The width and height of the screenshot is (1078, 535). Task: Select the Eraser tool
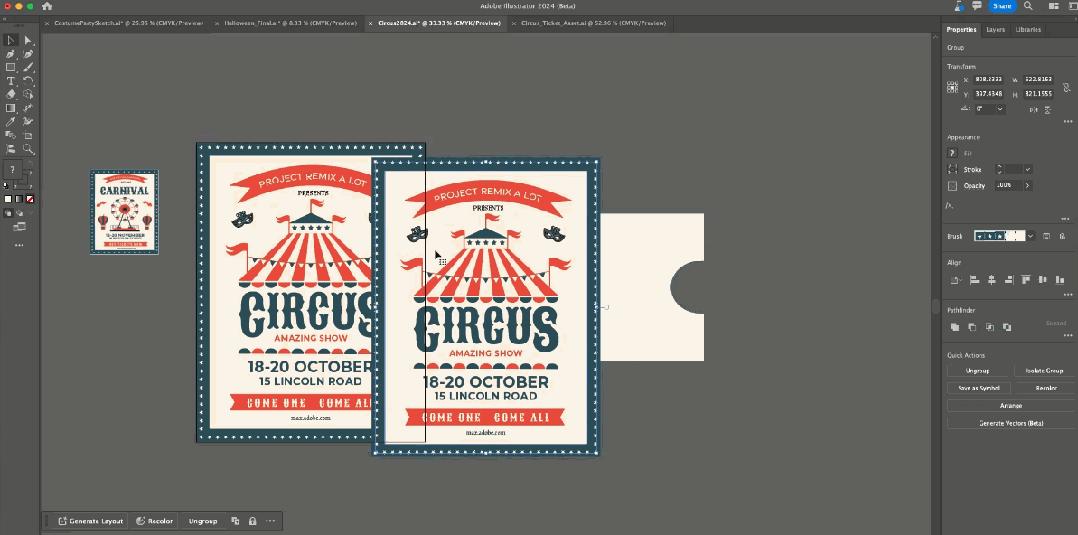tap(11, 94)
